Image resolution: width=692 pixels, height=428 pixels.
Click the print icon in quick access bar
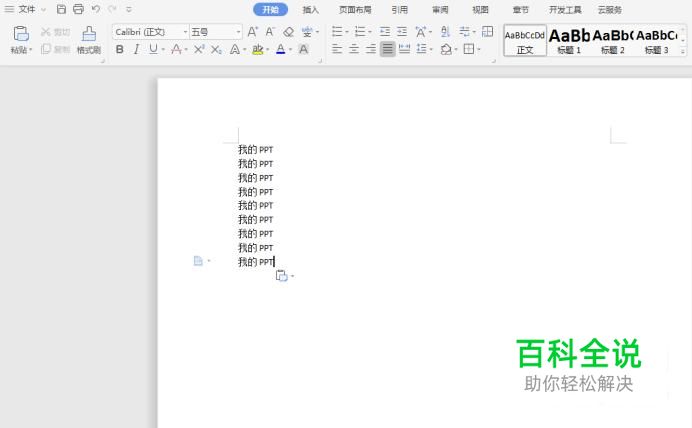pyautogui.click(x=78, y=9)
